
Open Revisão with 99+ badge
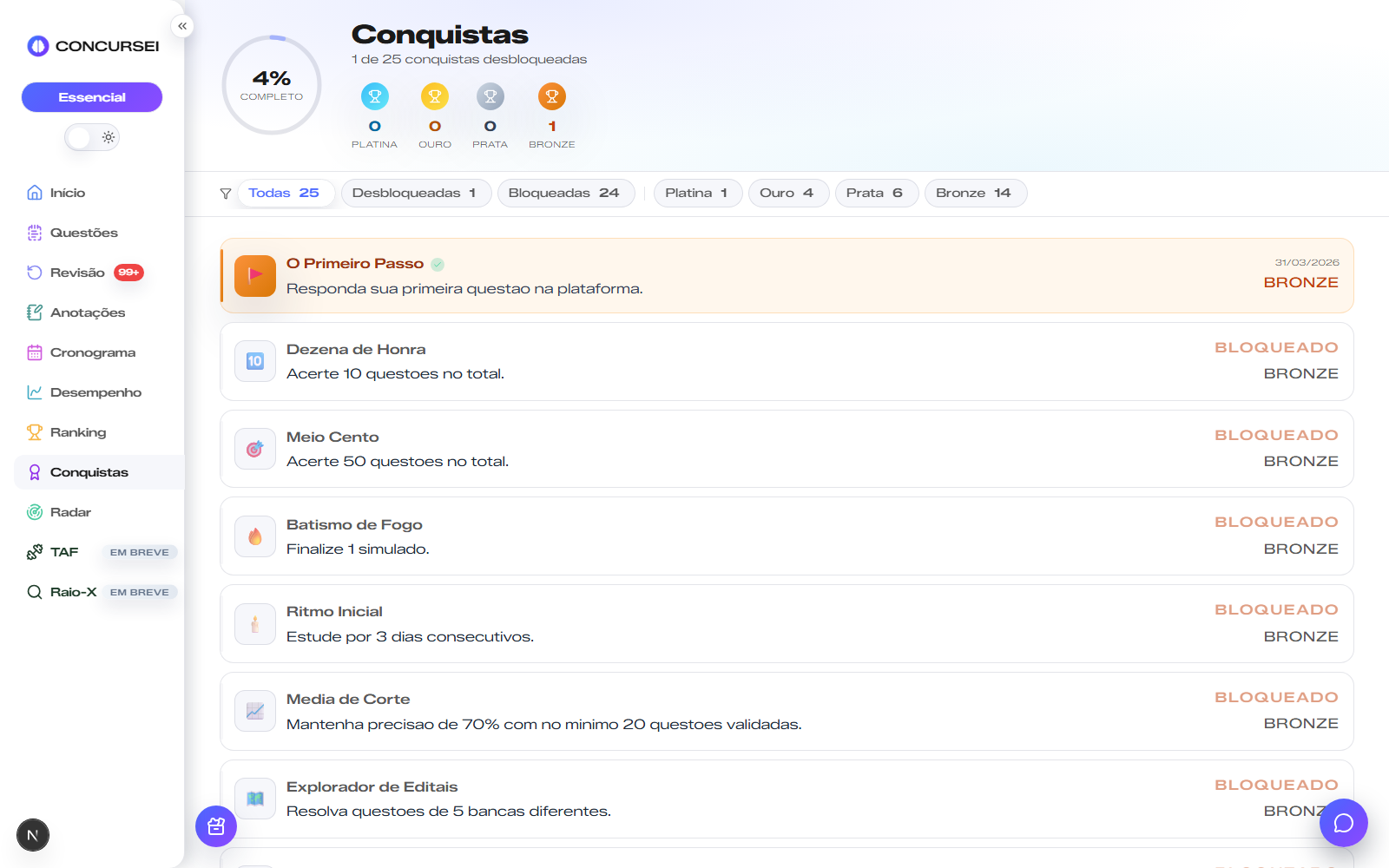click(x=77, y=273)
